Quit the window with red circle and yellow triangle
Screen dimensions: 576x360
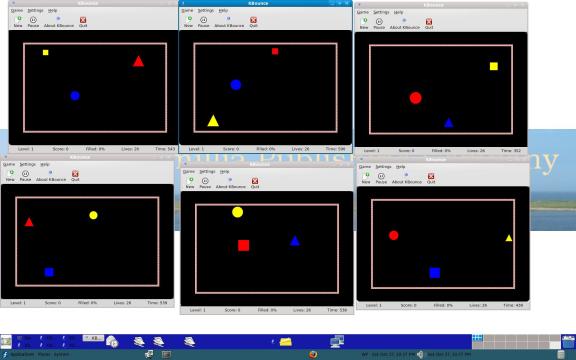(431, 178)
